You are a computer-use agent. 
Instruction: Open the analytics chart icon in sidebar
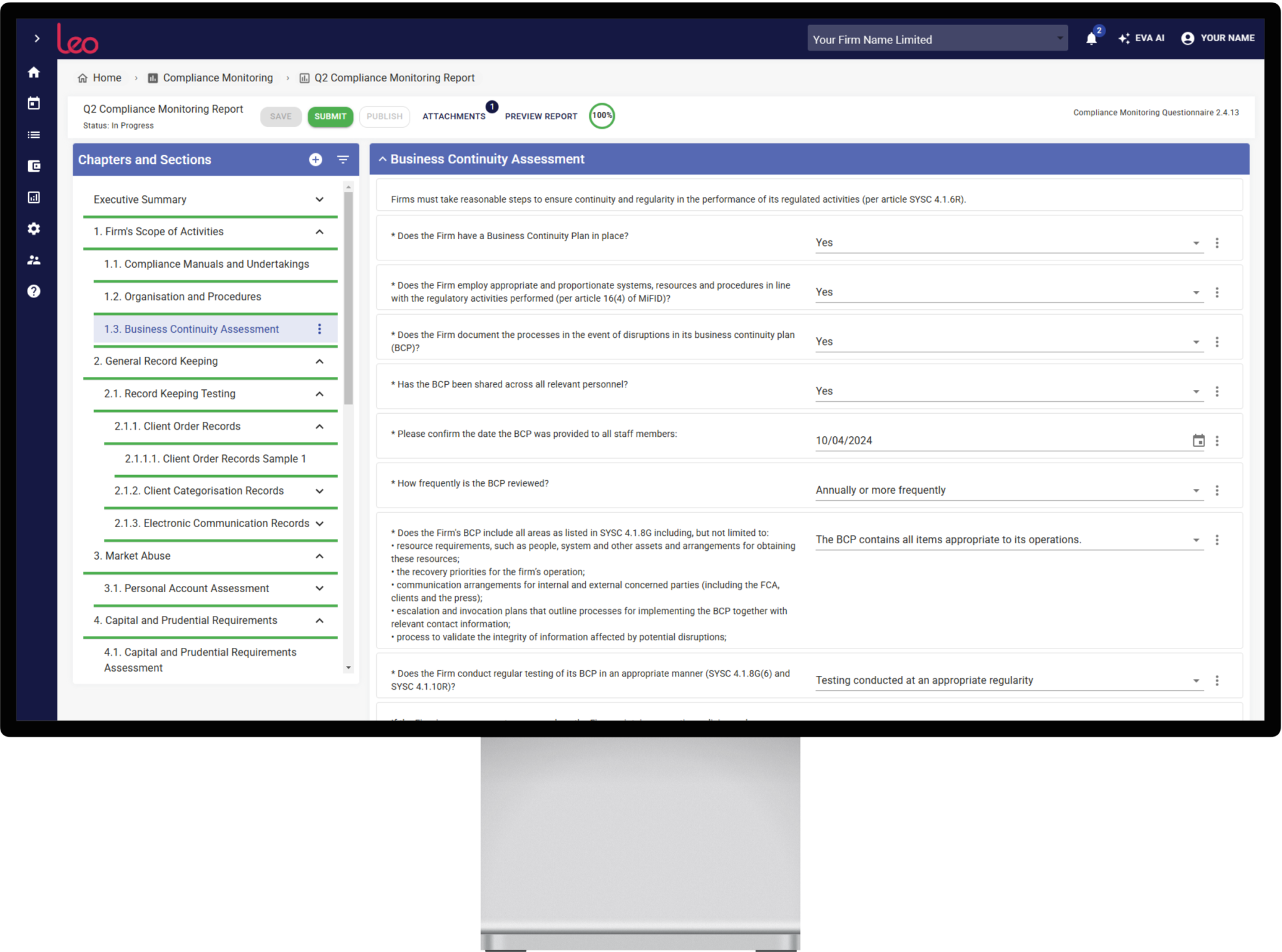(x=33, y=197)
